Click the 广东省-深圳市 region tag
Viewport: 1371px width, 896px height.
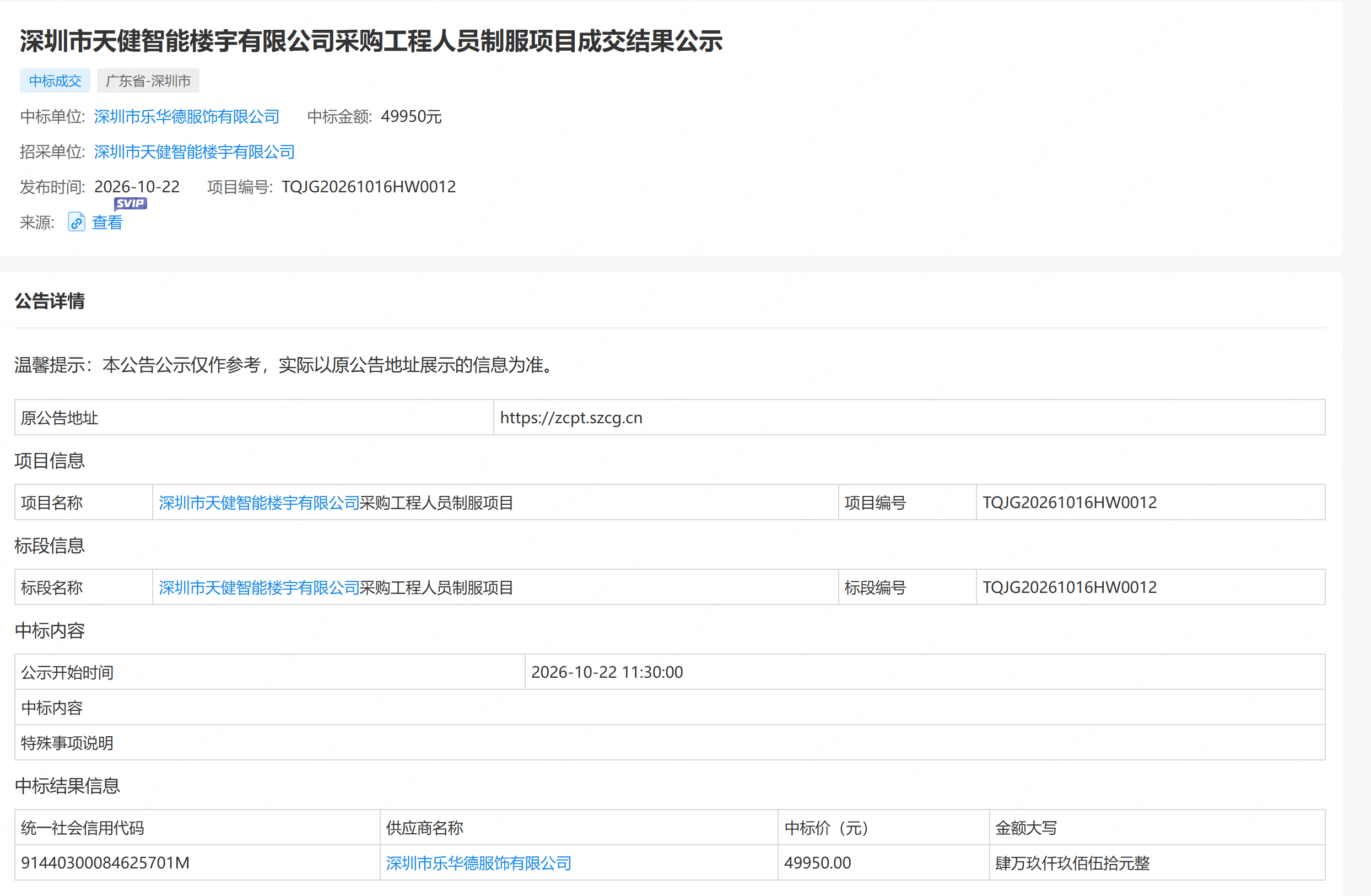click(x=148, y=80)
